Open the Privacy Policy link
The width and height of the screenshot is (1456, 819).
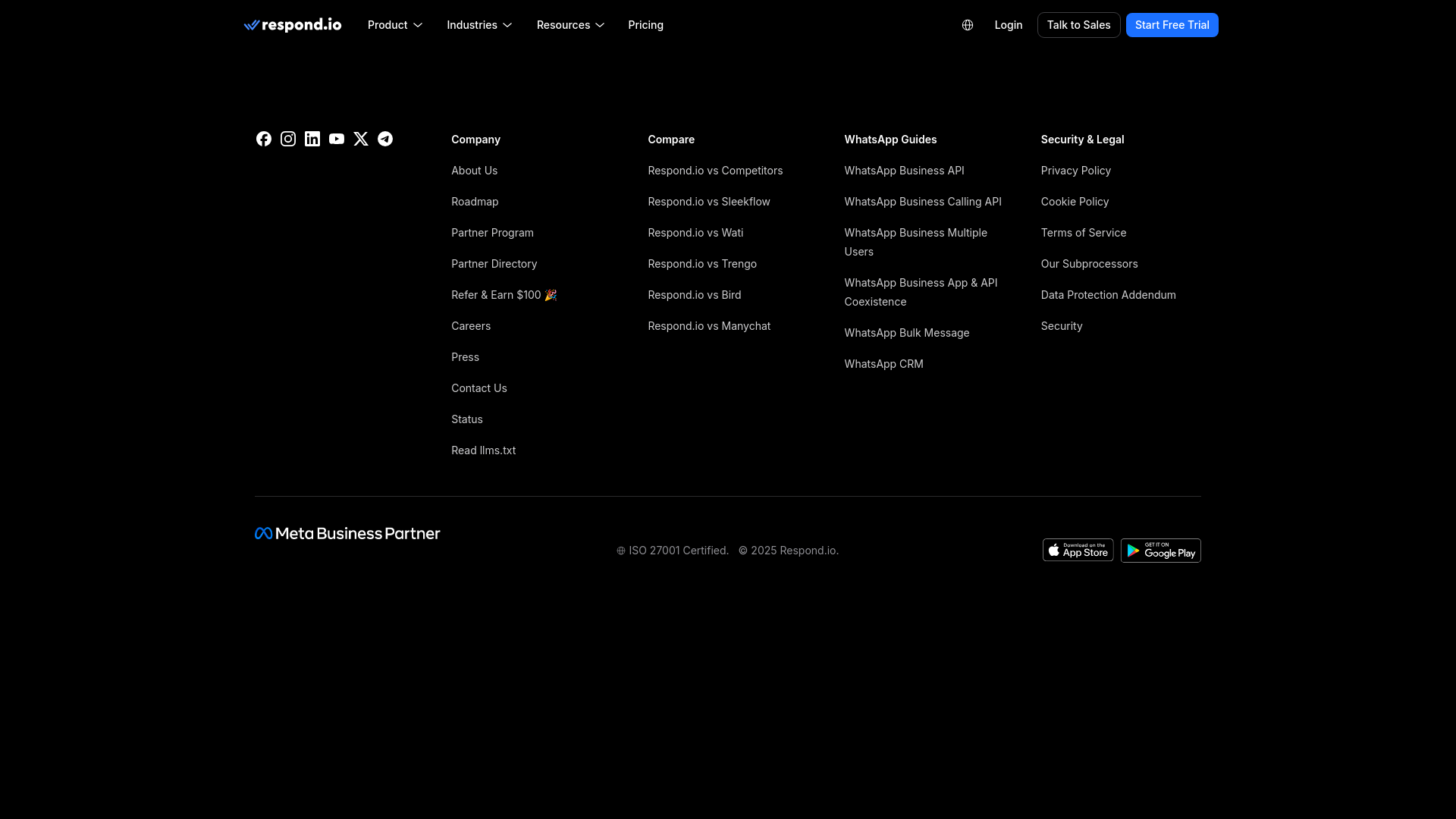pyautogui.click(x=1076, y=171)
